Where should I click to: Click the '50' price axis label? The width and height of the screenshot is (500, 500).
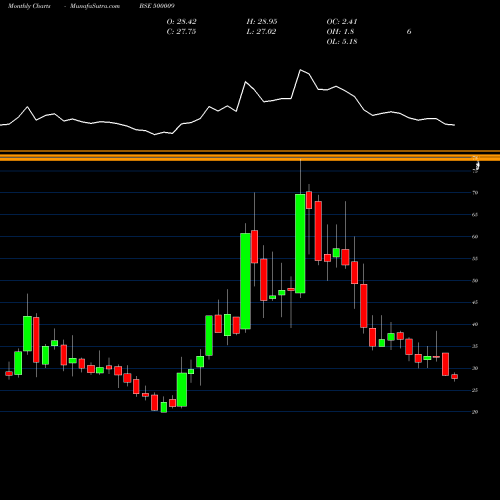[x=475, y=281]
